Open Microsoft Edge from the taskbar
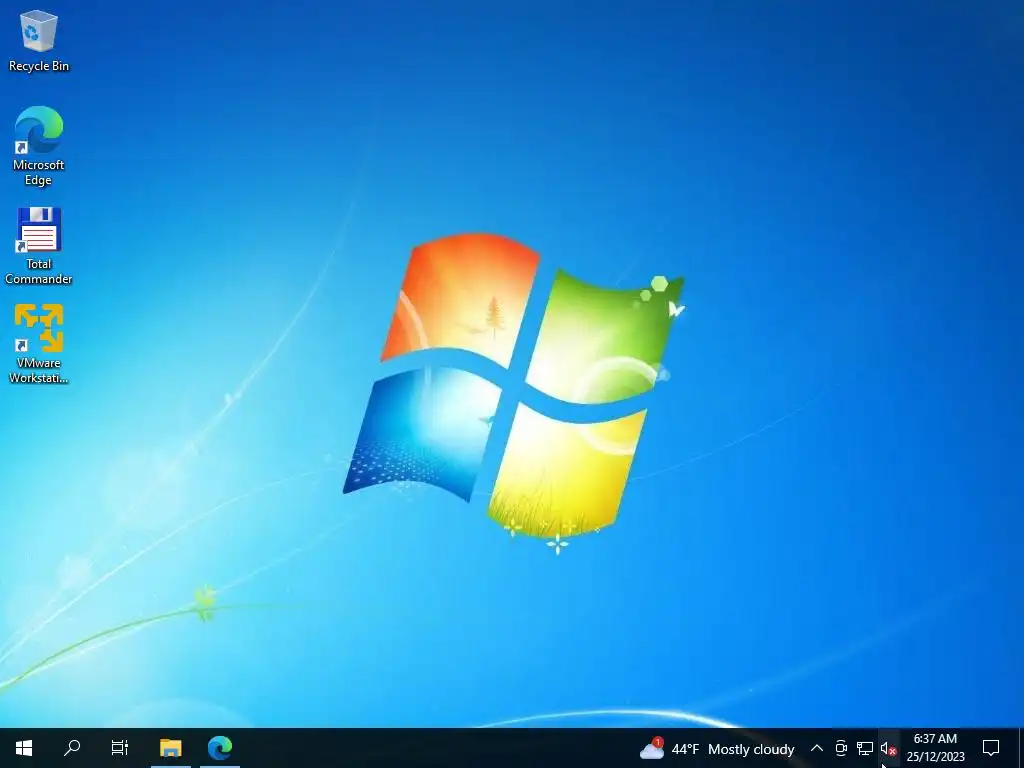Viewport: 1024px width, 768px height. point(220,748)
